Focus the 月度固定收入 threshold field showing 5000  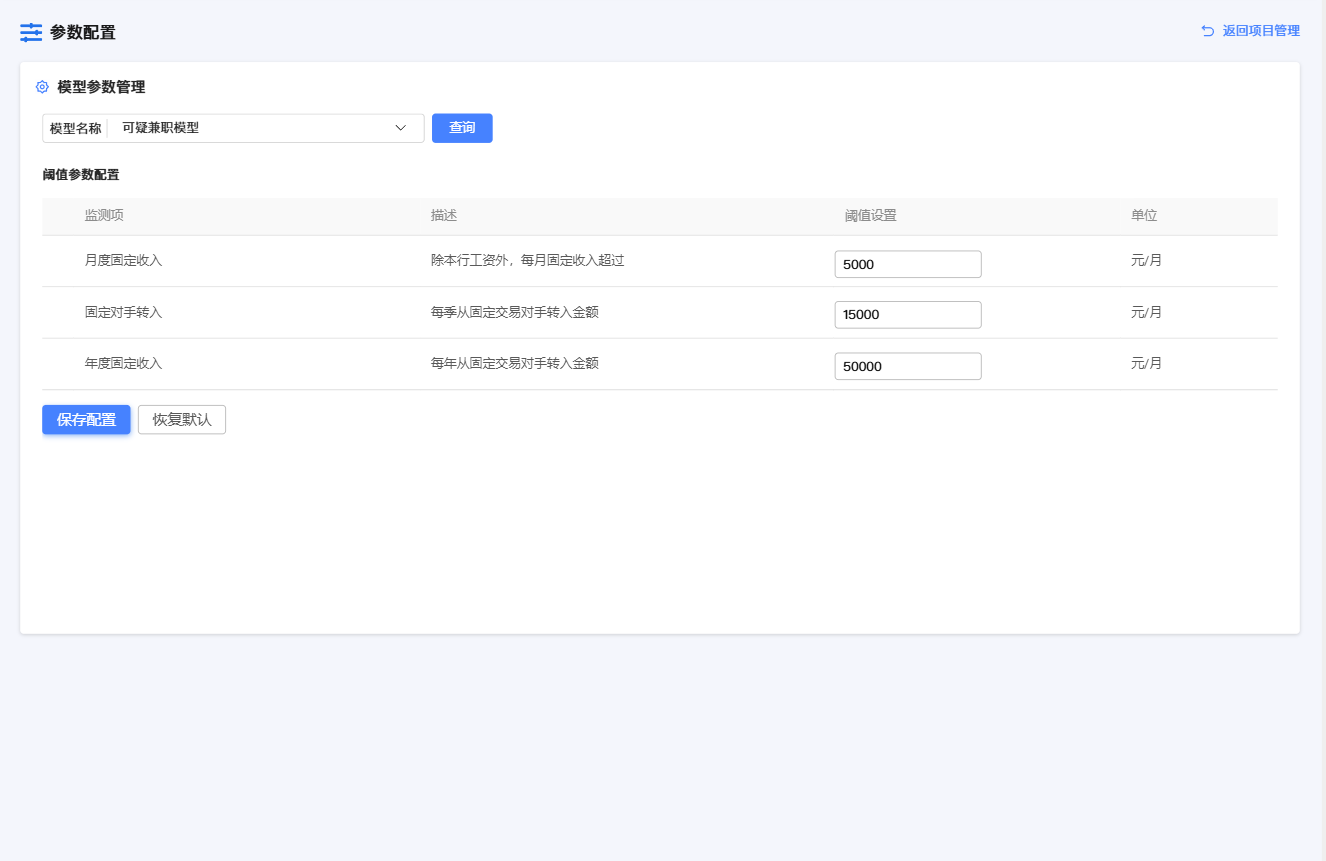(x=907, y=264)
